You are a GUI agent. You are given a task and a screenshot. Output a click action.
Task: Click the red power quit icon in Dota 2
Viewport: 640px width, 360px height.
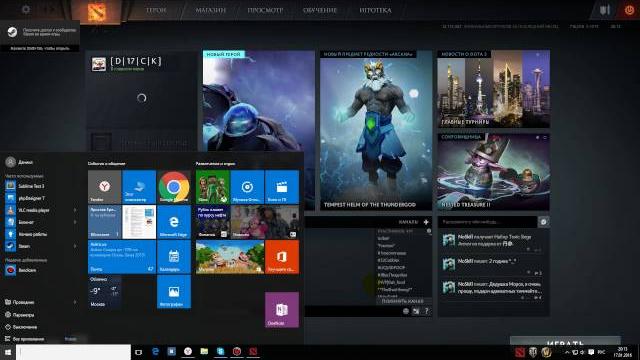coord(629,10)
